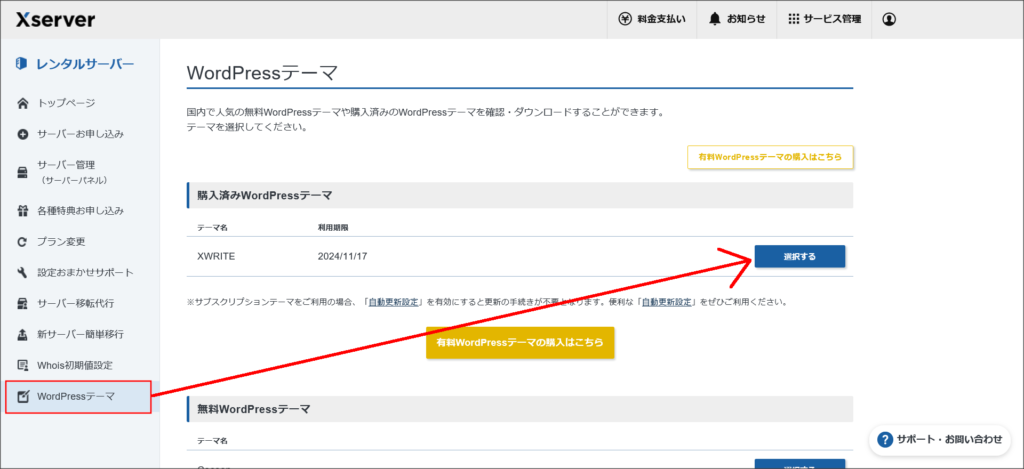Image resolution: width=1024 pixels, height=469 pixels.
Task: Click the second 自動更新設定 link
Action: 667,302
